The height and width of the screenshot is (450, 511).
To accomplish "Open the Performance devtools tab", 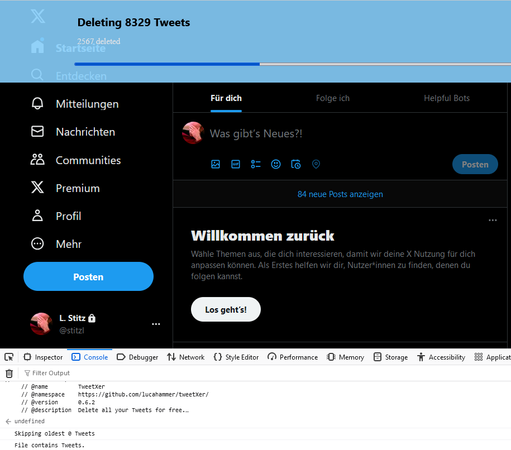I will point(293,357).
